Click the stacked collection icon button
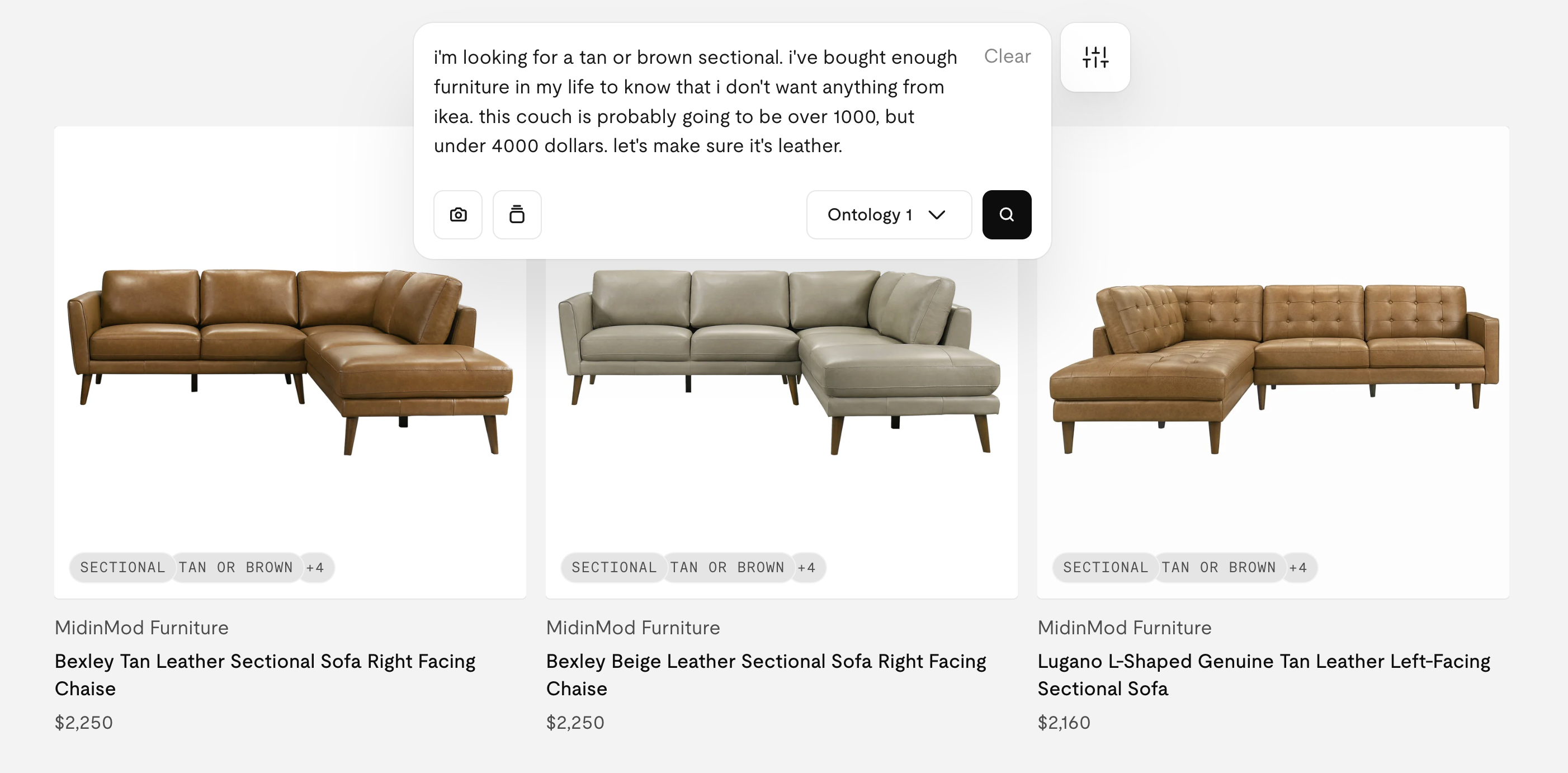Image resolution: width=1568 pixels, height=773 pixels. (517, 215)
